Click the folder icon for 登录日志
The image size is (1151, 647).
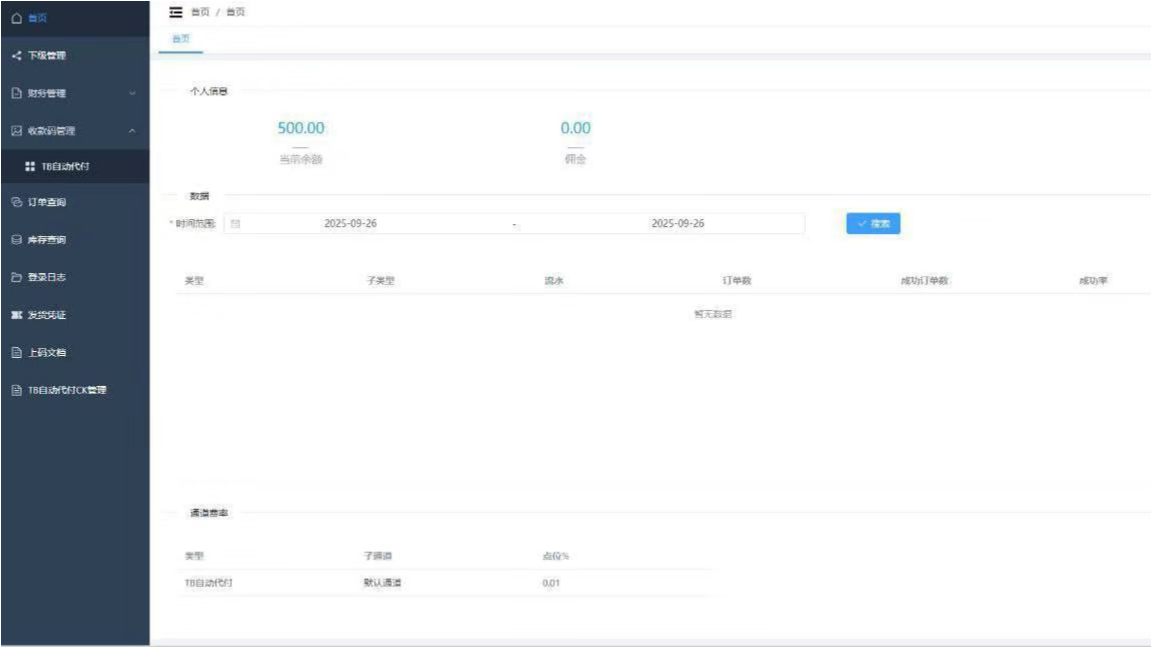click(x=16, y=277)
